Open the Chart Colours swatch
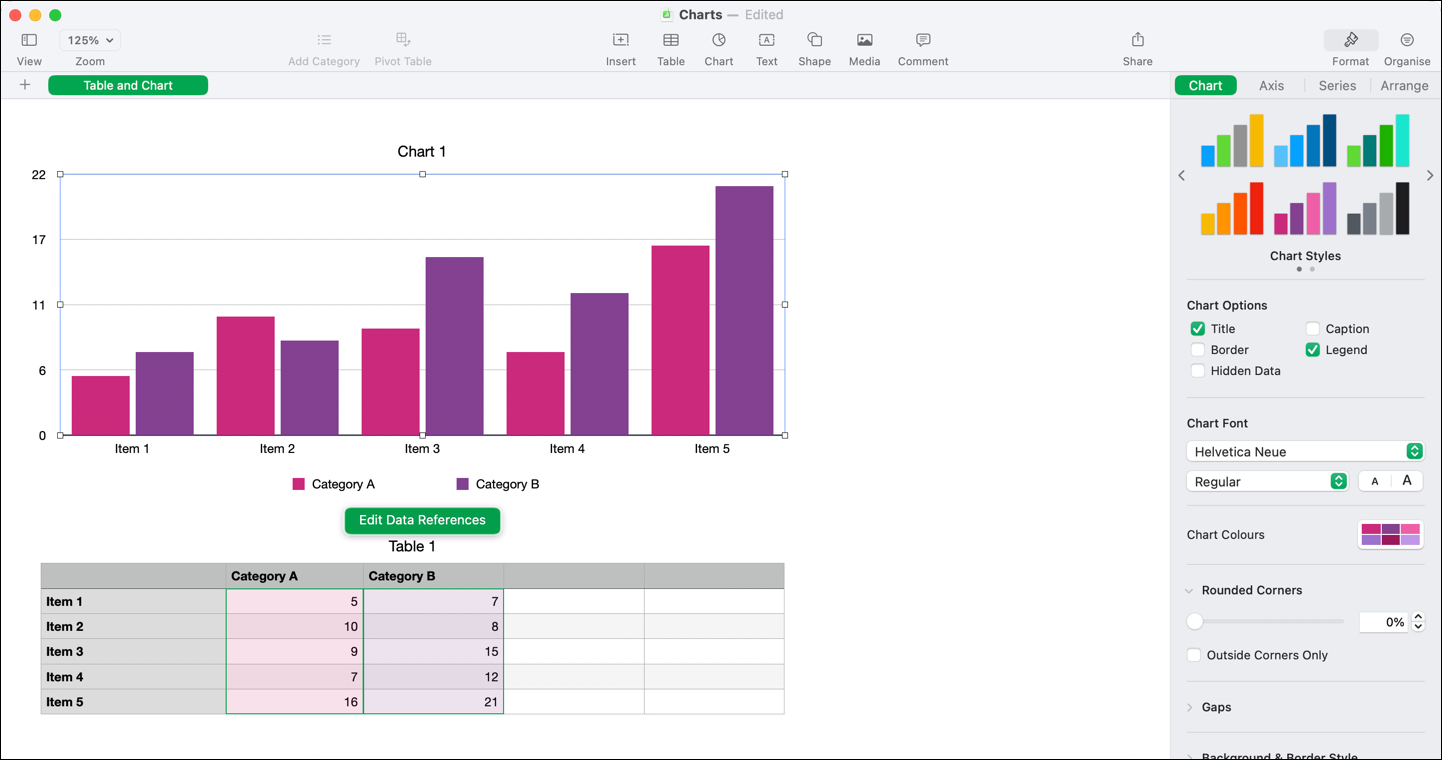Image resolution: width=1442 pixels, height=760 pixels. click(x=1390, y=535)
